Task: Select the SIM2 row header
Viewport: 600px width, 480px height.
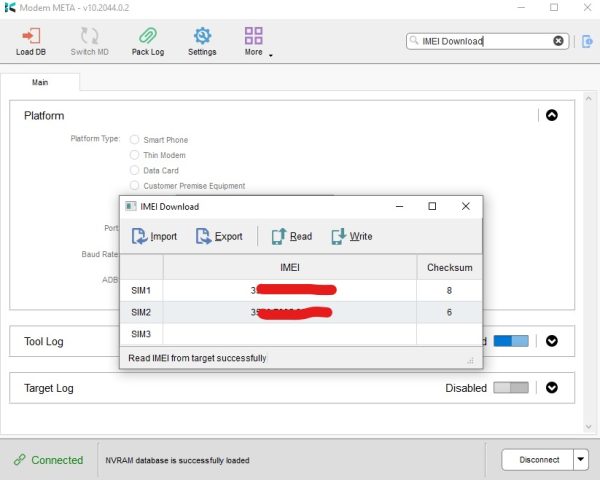Action: 141,312
